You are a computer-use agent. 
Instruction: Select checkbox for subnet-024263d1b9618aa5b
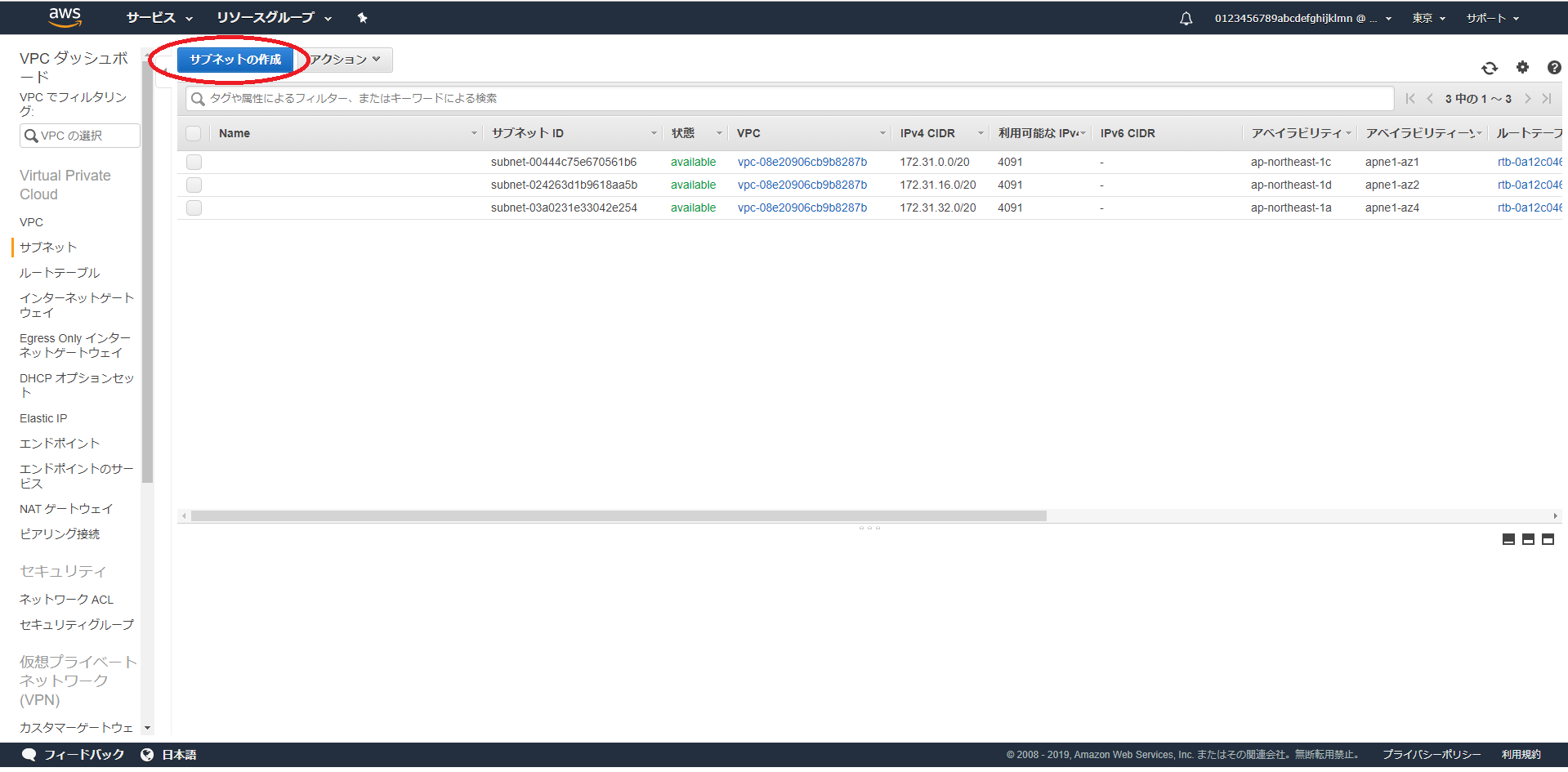[194, 185]
